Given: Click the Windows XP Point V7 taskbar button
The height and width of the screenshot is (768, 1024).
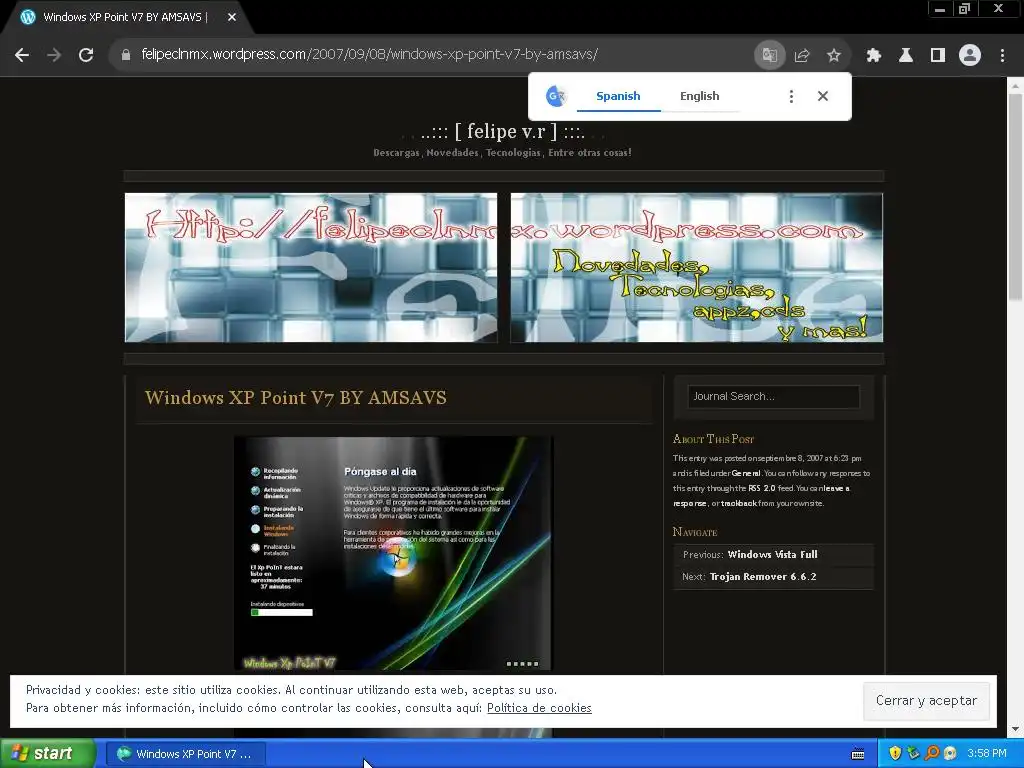Looking at the screenshot, I should 185,754.
